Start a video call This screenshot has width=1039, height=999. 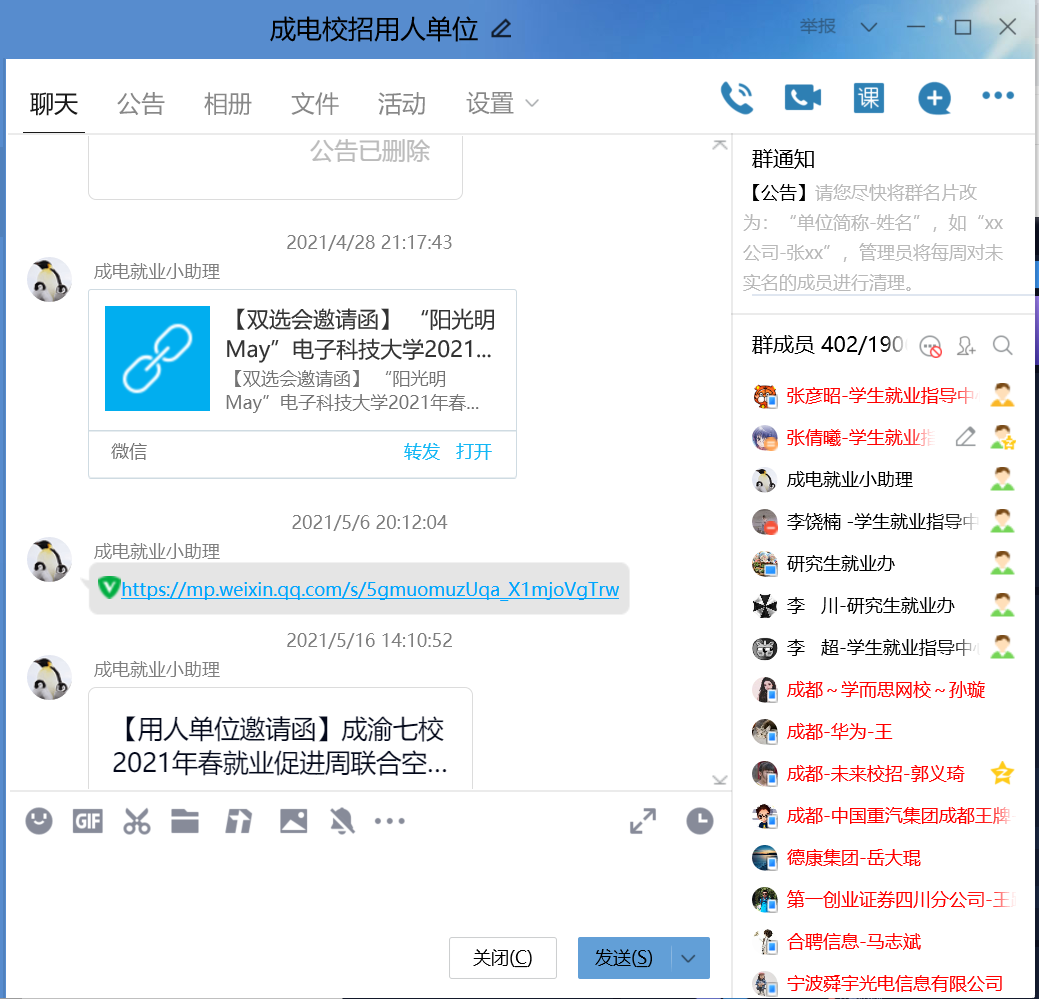click(x=802, y=96)
